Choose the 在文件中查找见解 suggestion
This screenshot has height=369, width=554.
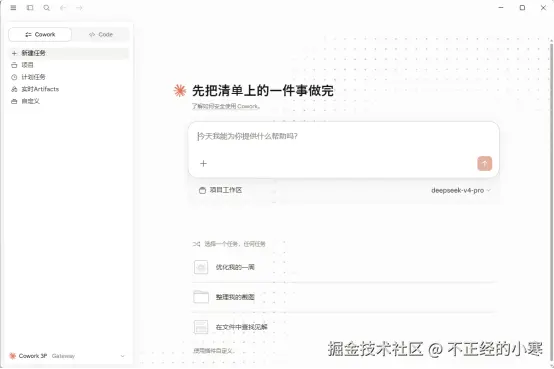343,327
